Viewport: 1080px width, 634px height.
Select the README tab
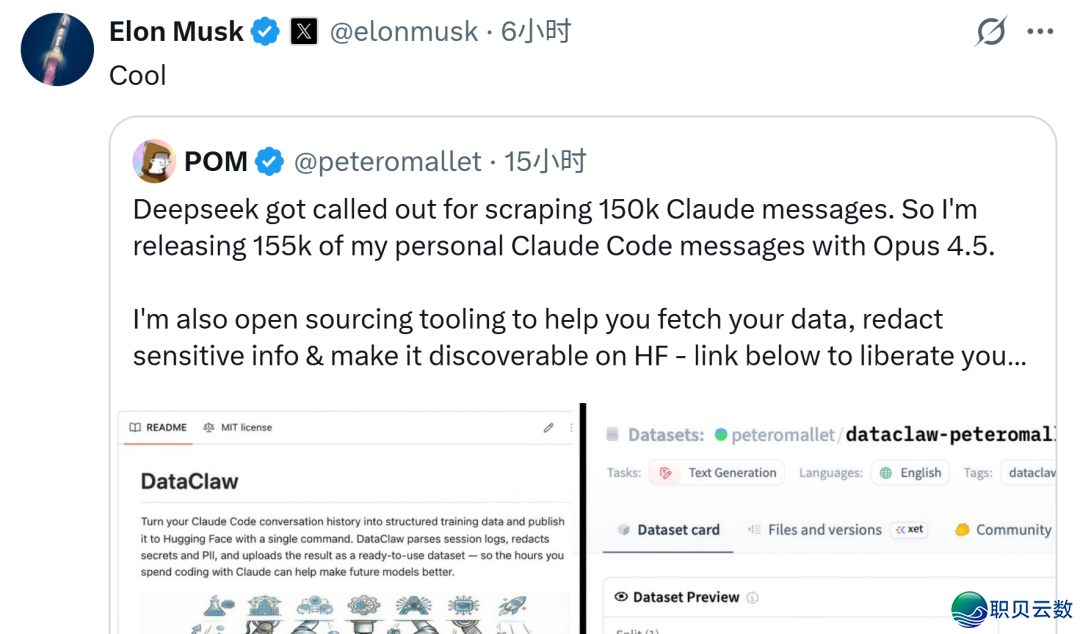[x=158, y=428]
